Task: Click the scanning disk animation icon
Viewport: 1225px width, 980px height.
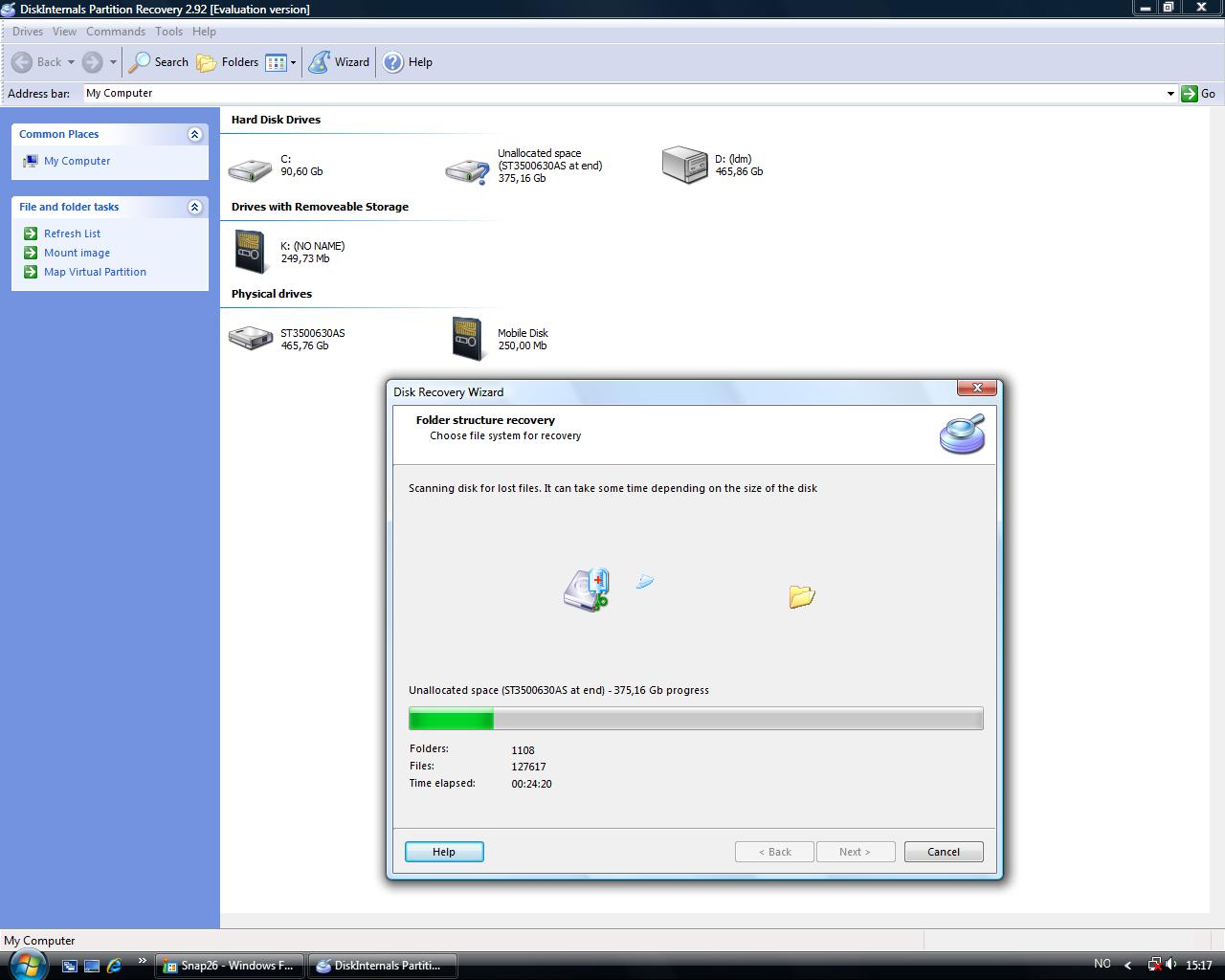Action: tap(587, 590)
